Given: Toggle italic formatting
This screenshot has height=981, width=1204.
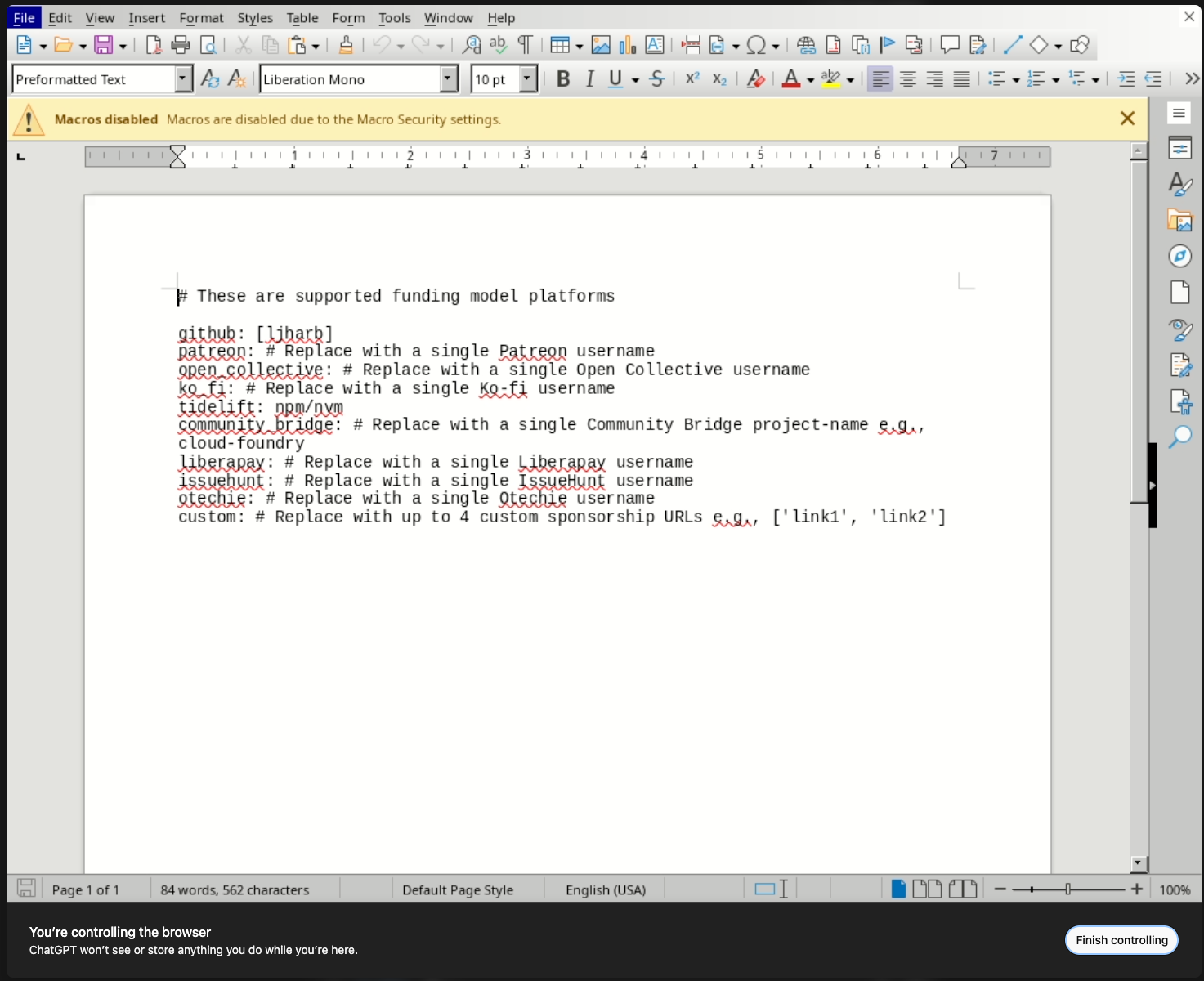Looking at the screenshot, I should (x=589, y=78).
